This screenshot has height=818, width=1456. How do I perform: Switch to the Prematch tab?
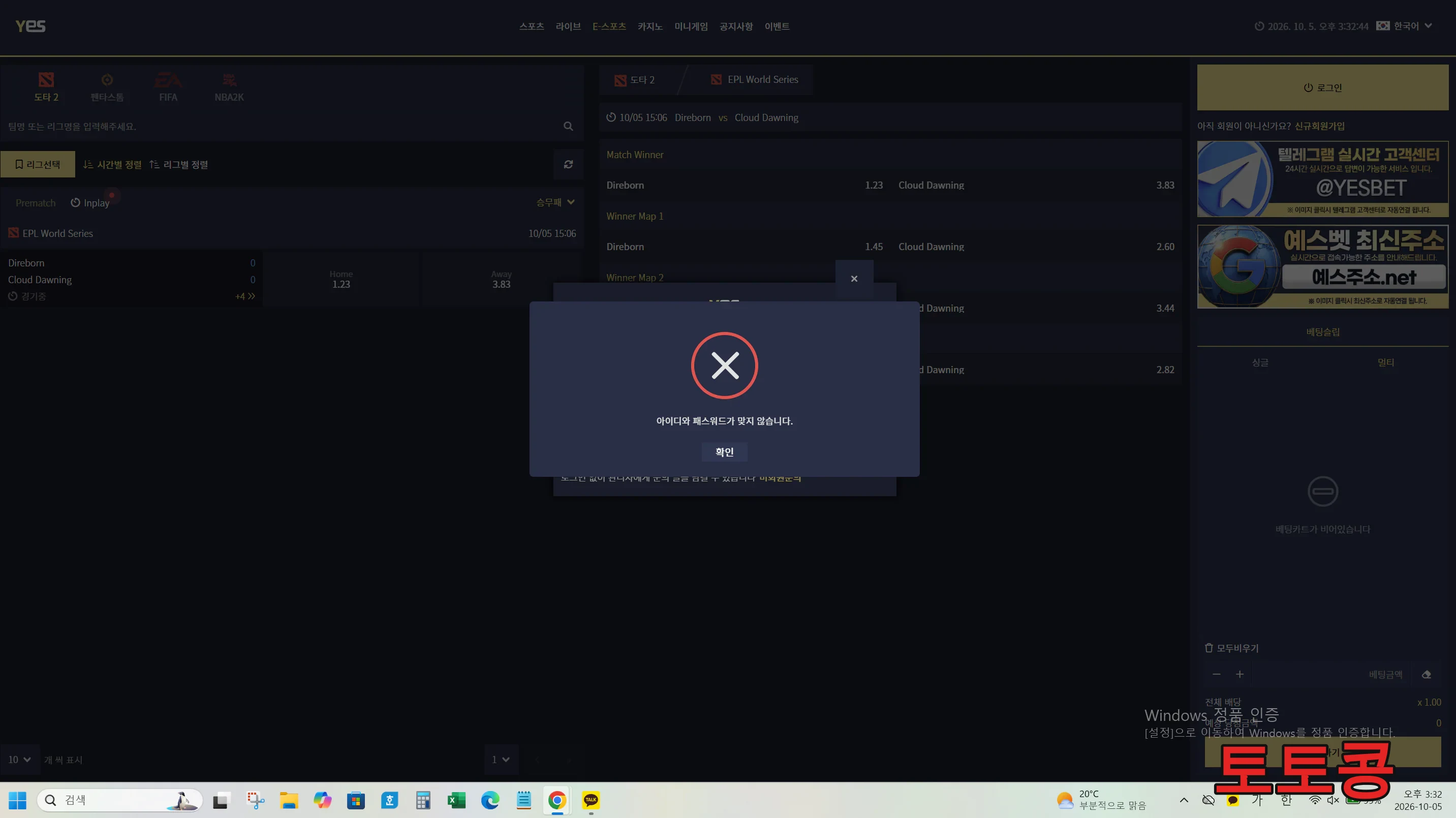point(36,203)
